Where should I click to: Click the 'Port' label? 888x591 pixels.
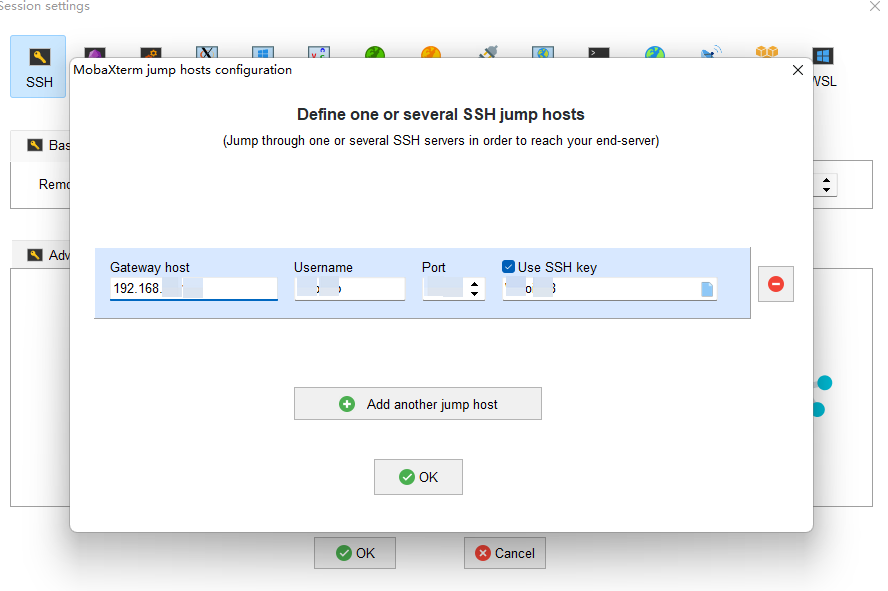click(434, 267)
